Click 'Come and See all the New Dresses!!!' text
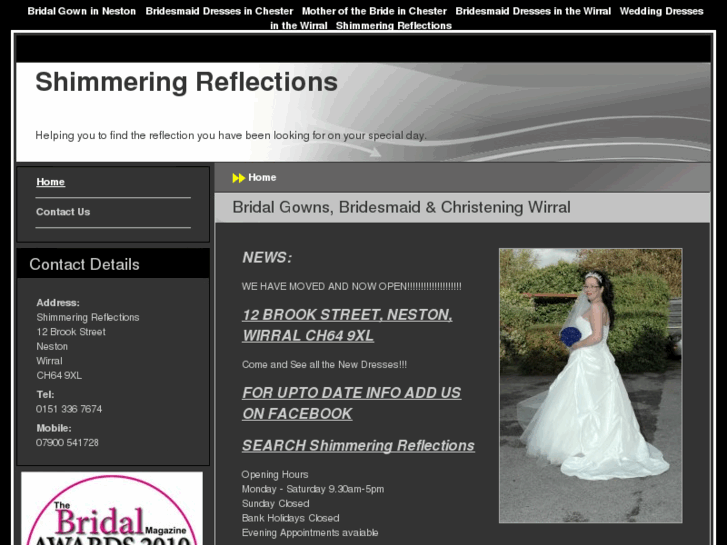Screen dimensions: 727x545 tap(325, 365)
